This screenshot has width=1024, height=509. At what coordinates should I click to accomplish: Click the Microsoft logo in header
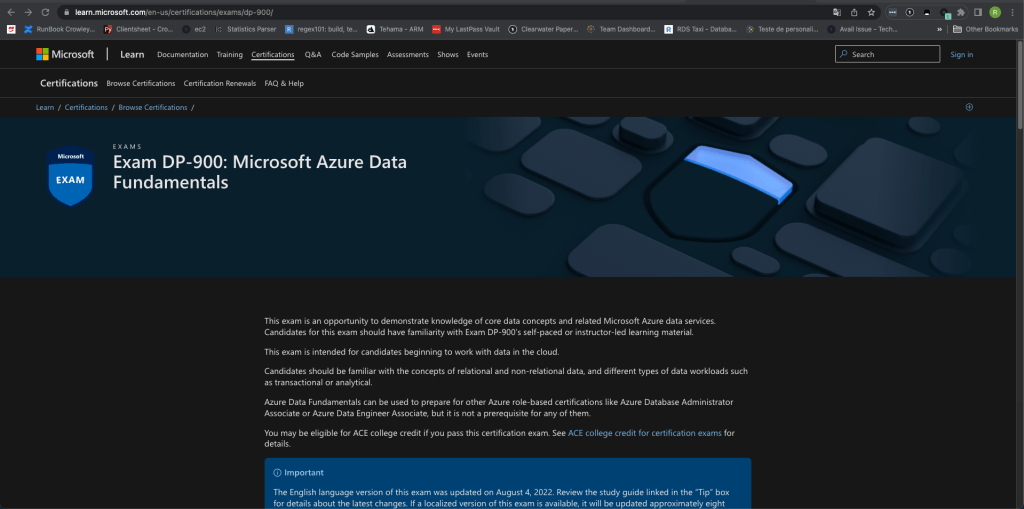[x=65, y=54]
